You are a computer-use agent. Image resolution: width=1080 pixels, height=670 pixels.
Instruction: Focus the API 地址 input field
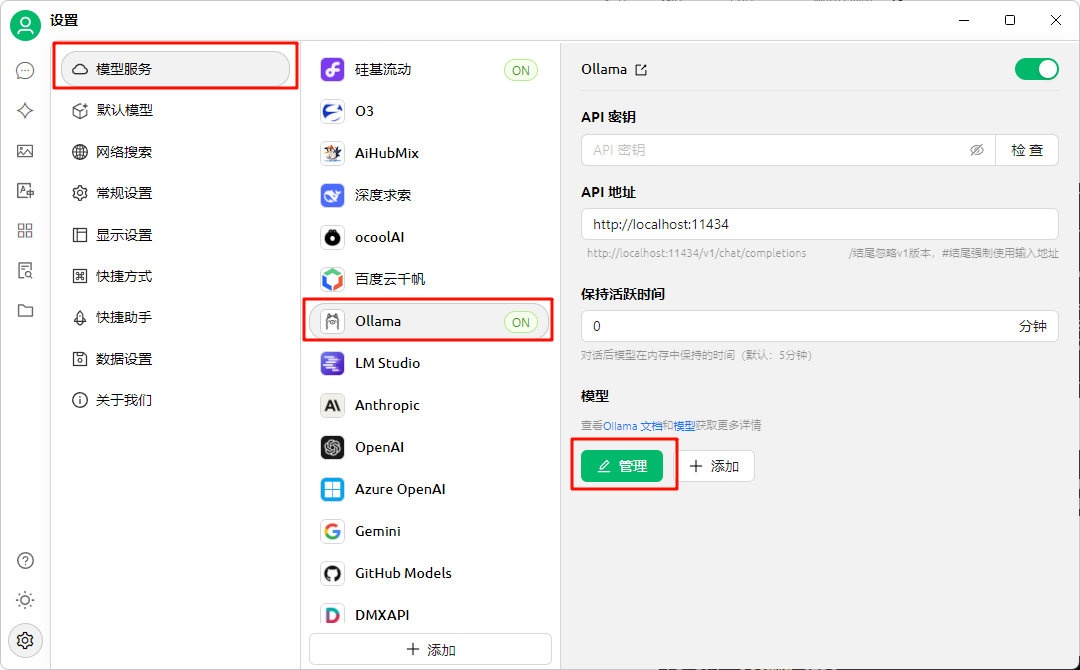click(820, 224)
